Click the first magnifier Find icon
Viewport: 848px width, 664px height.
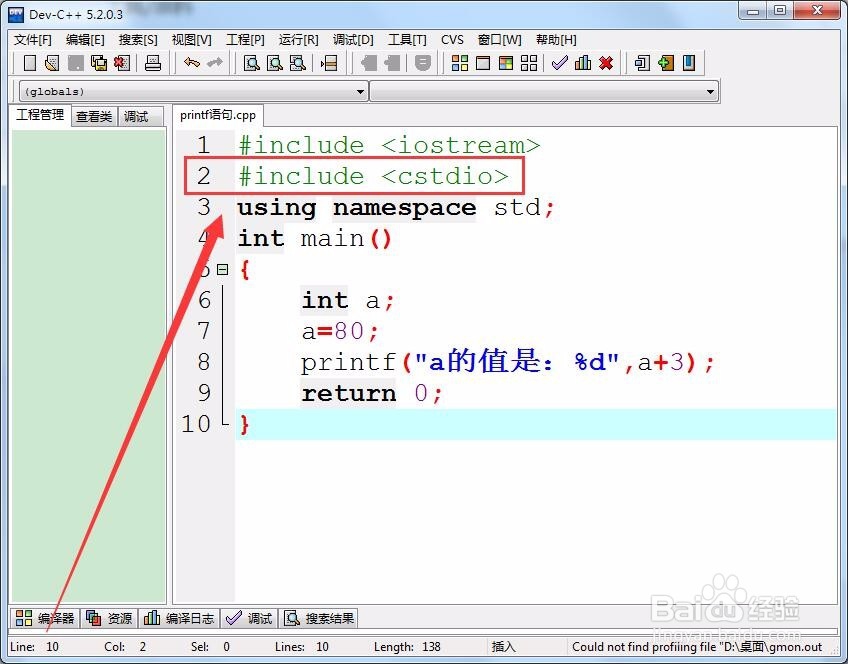(251, 63)
